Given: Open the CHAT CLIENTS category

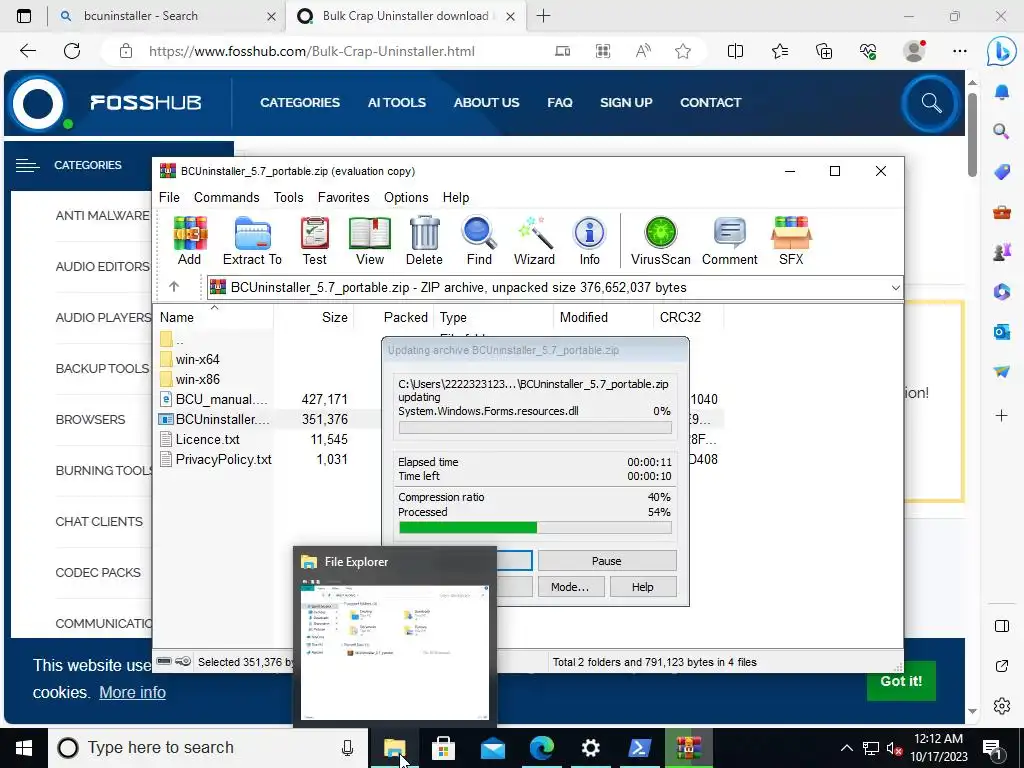Looking at the screenshot, I should pyautogui.click(x=99, y=521).
